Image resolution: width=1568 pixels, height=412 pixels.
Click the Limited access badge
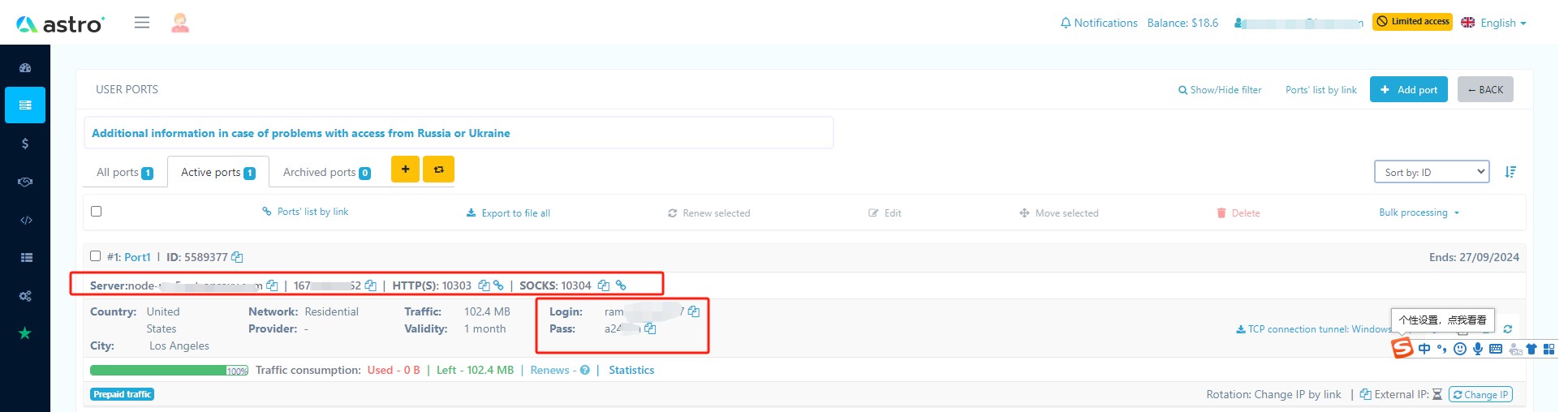click(1412, 22)
